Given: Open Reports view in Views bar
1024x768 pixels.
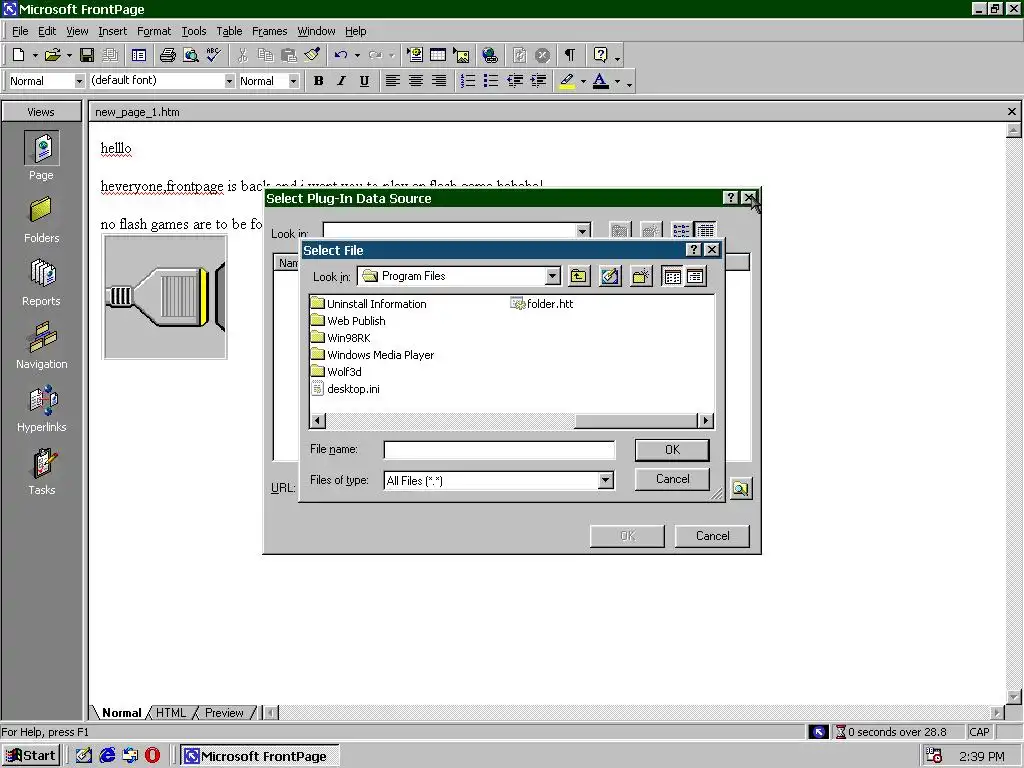Looking at the screenshot, I should tap(41, 283).
